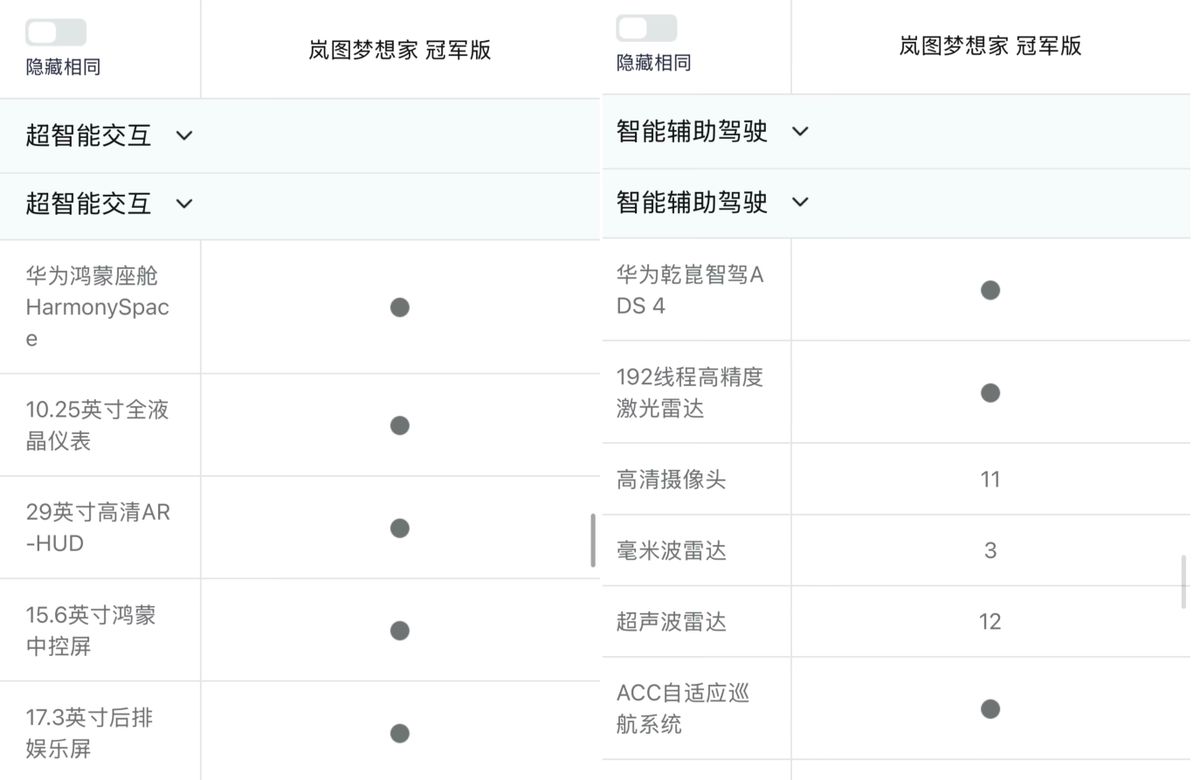Click the dot for 29英寸高清AR-HUD
This screenshot has height=780, width=1200.
(400, 528)
